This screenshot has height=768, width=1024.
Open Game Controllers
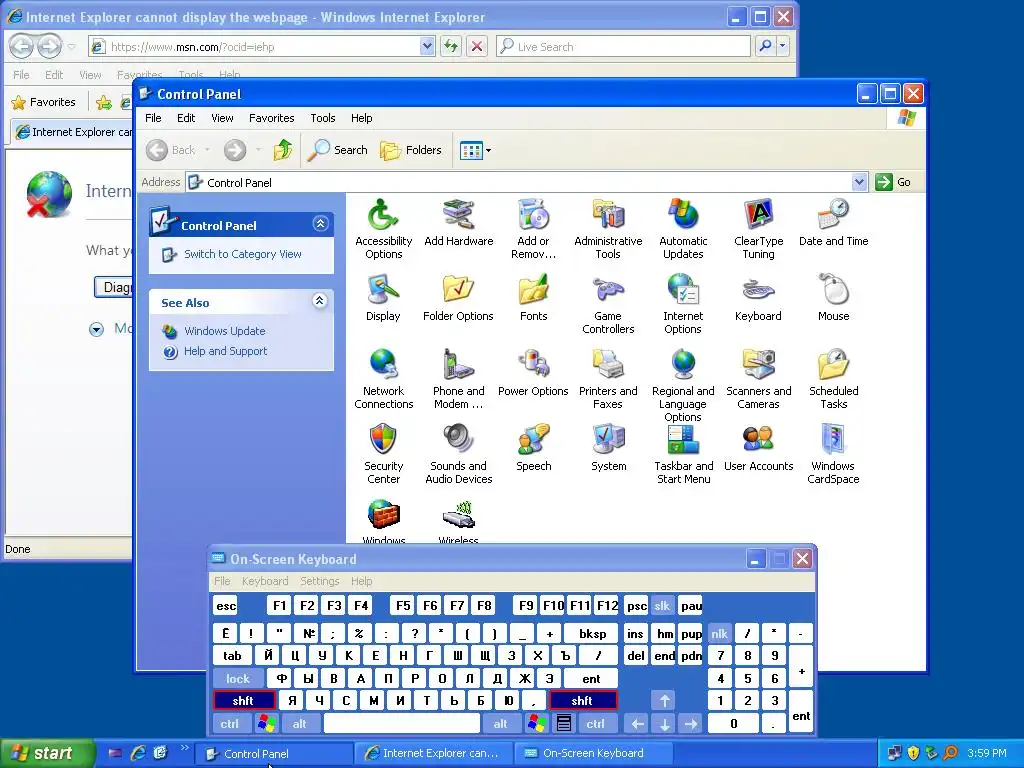tap(608, 304)
